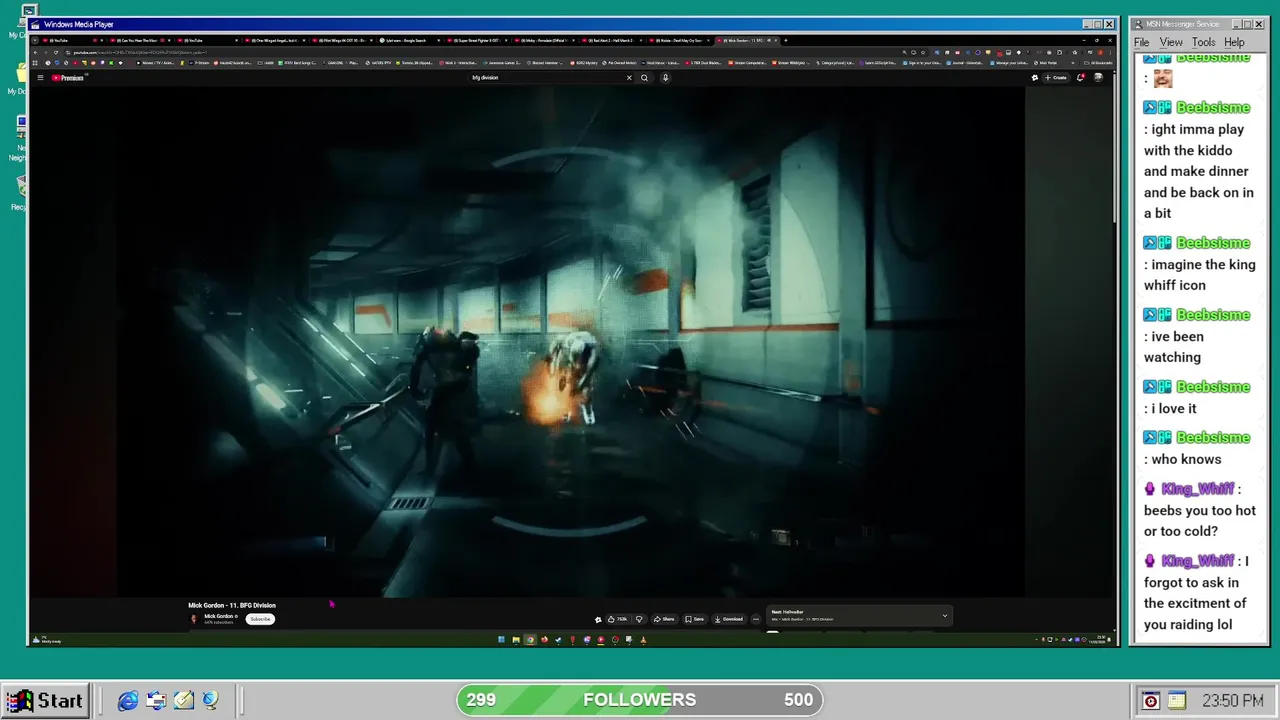
Task: Click the BFG Division video frame
Action: click(x=571, y=341)
